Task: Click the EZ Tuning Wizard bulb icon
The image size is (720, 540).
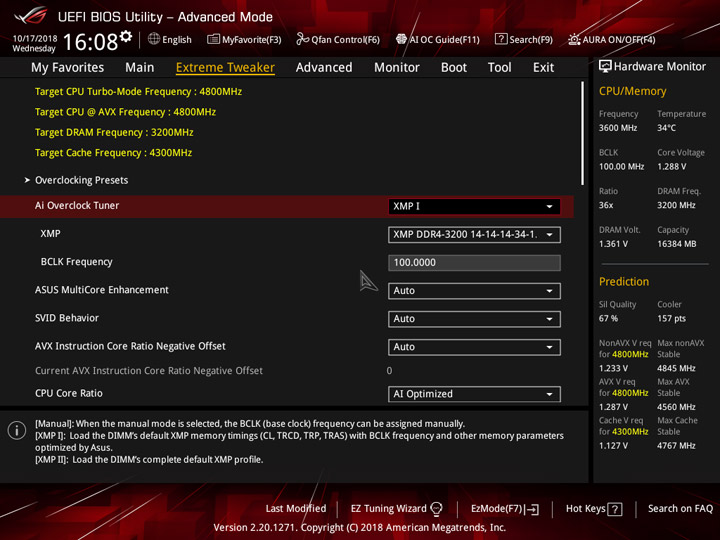Action: tap(436, 508)
